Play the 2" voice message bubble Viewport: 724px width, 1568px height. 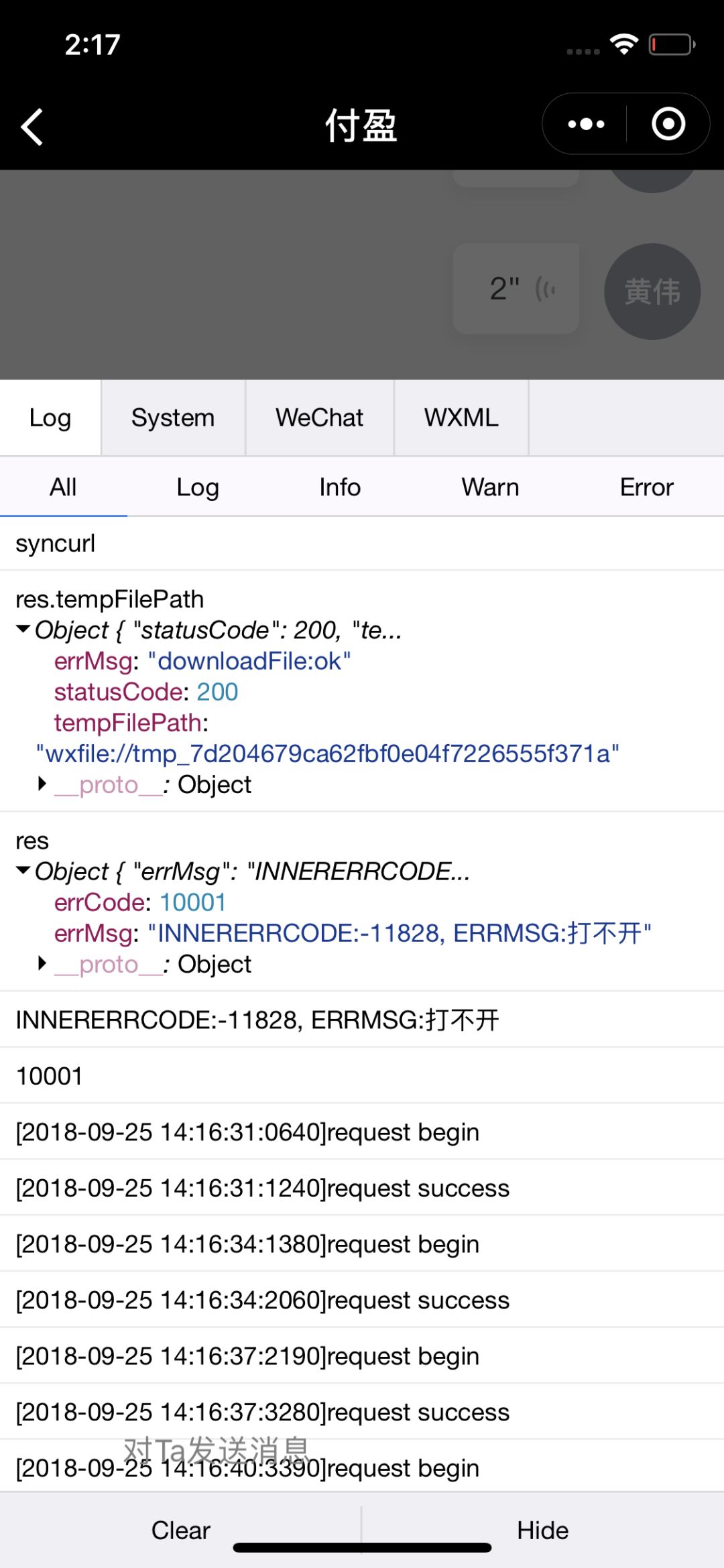point(516,289)
